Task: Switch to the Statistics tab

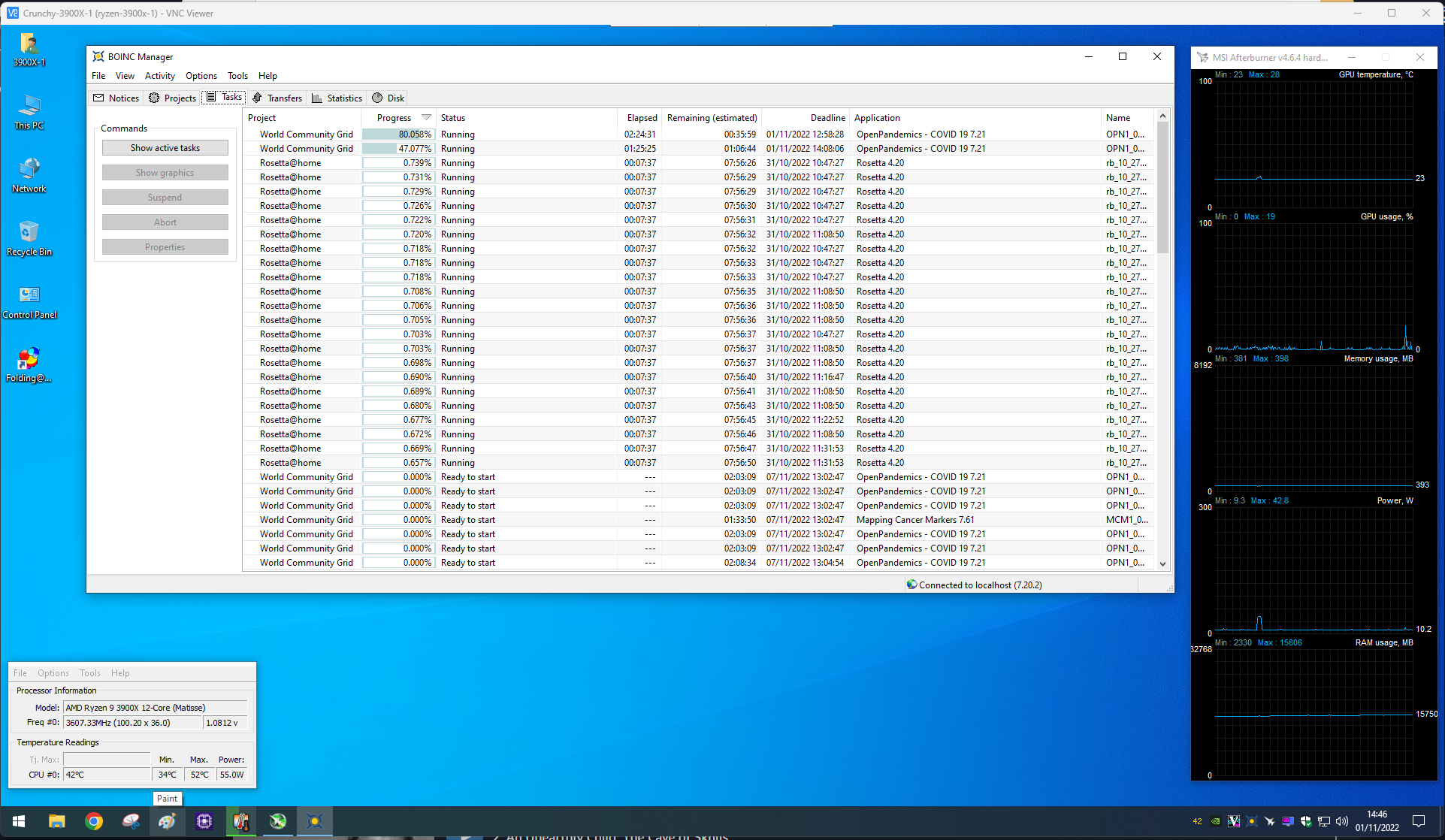Action: click(337, 98)
